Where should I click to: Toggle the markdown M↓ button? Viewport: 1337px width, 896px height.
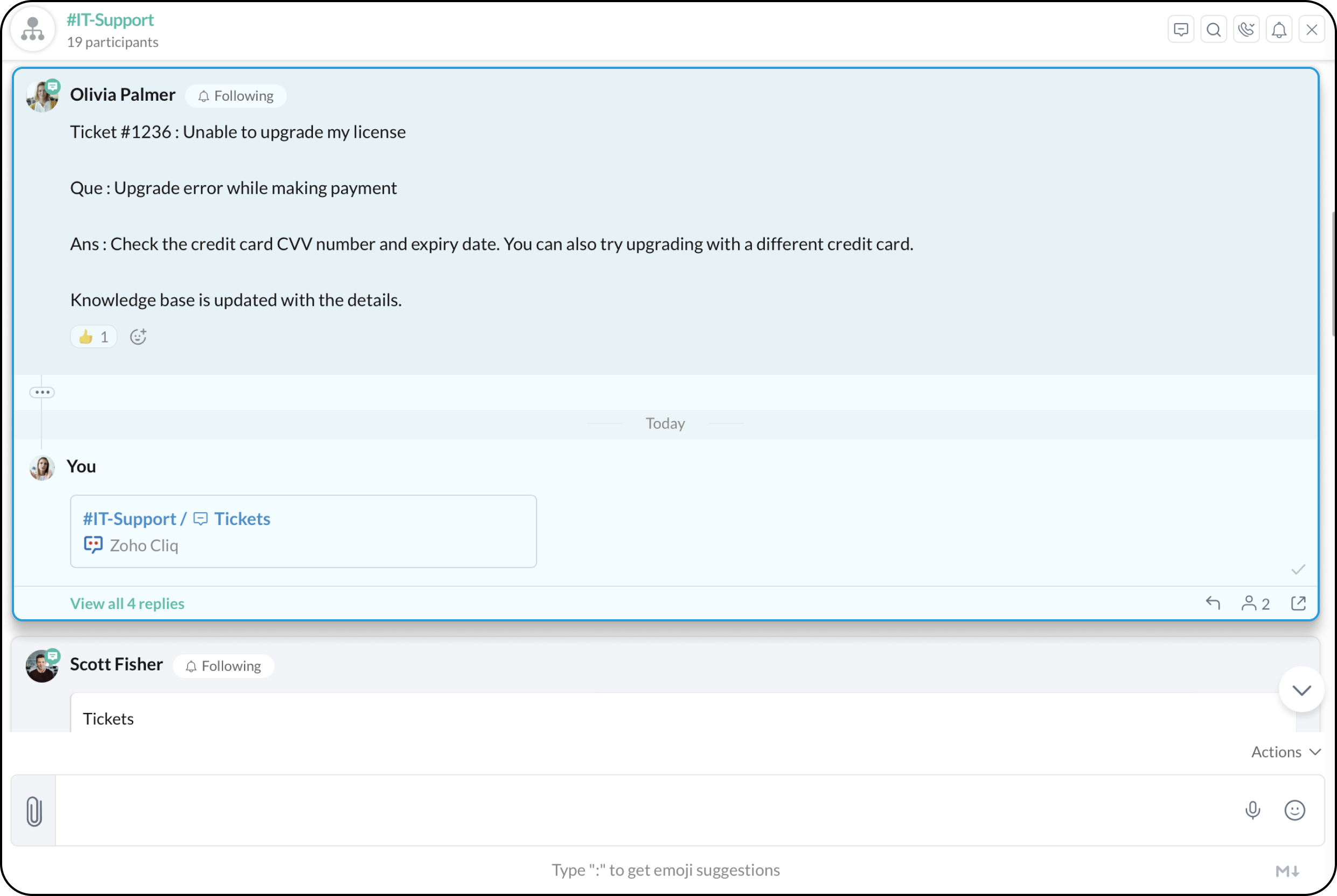tap(1287, 871)
